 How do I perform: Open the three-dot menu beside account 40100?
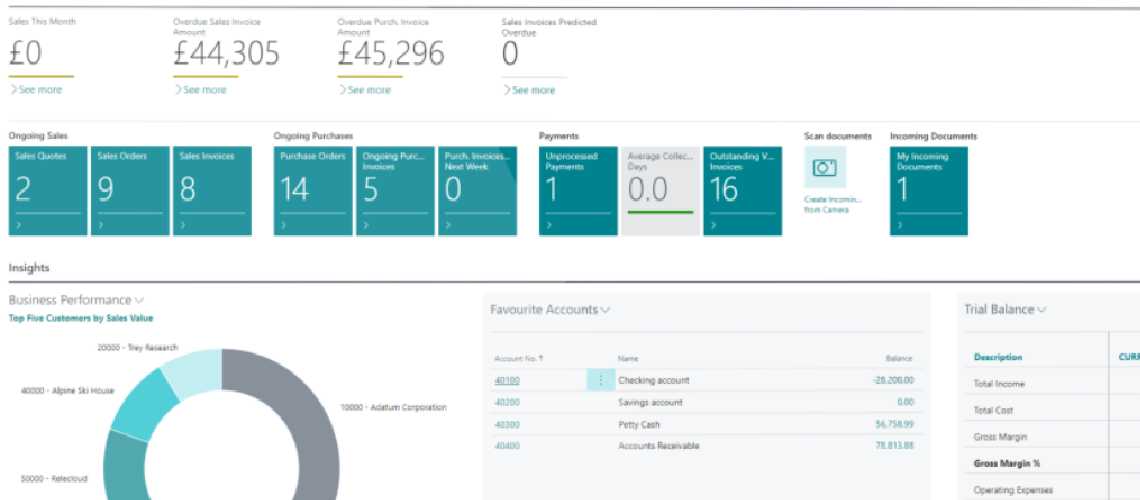[600, 380]
